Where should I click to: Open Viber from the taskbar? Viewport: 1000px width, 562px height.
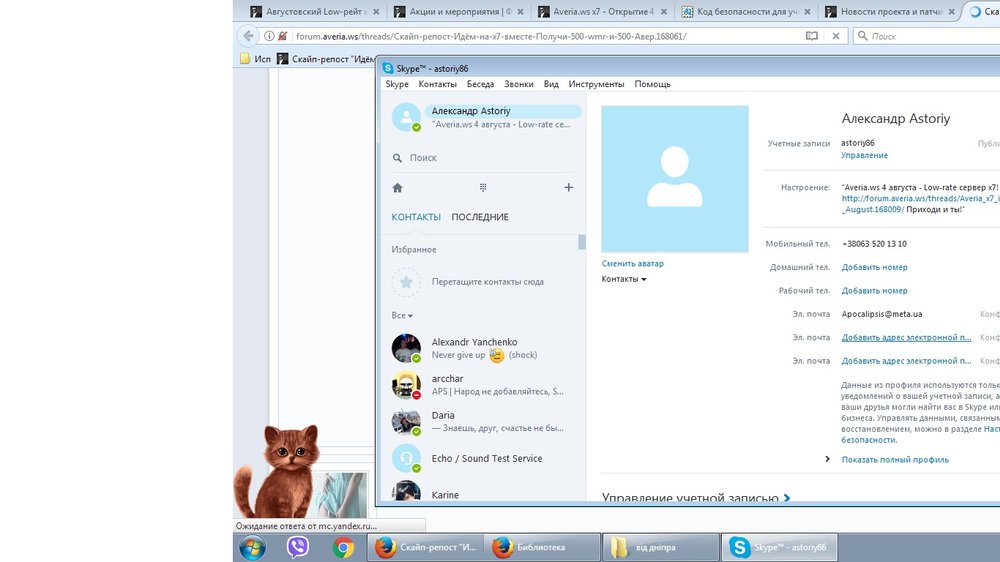(298, 547)
